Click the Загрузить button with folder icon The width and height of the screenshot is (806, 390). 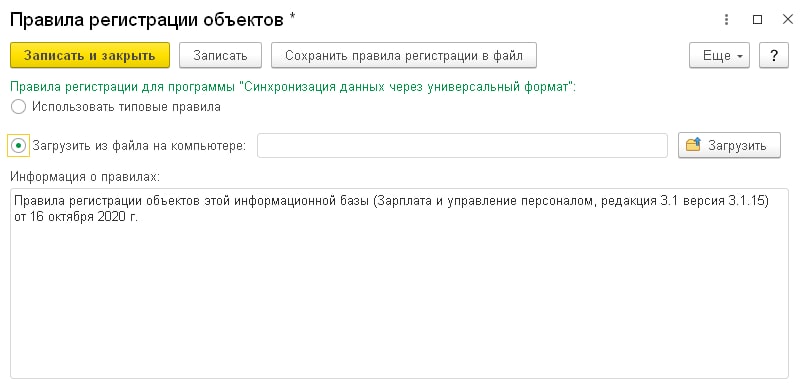(729, 145)
